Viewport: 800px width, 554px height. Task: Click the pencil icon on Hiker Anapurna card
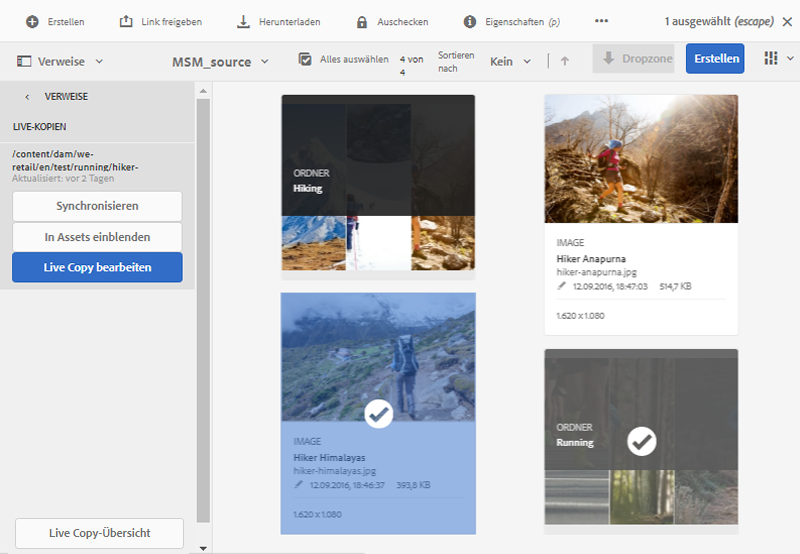tap(561, 286)
